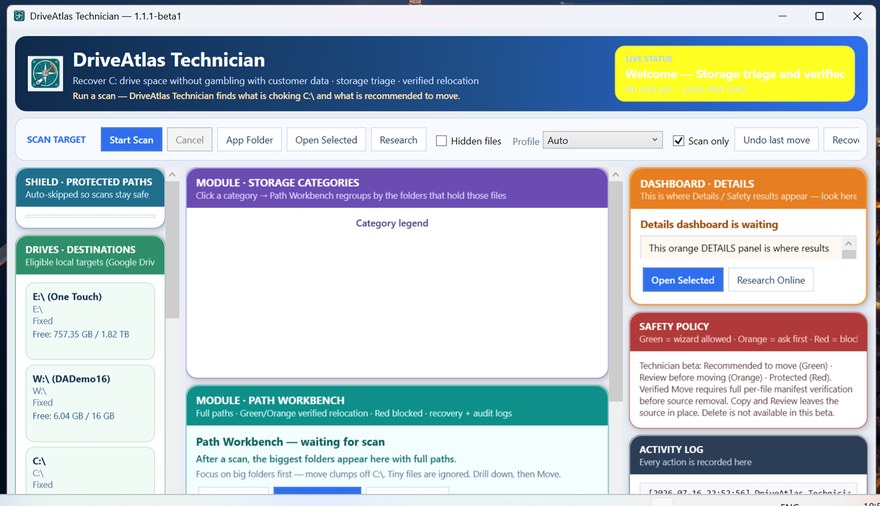Viewport: 880px width, 506px height.
Task: Open the App Folder
Action: pyautogui.click(x=249, y=140)
